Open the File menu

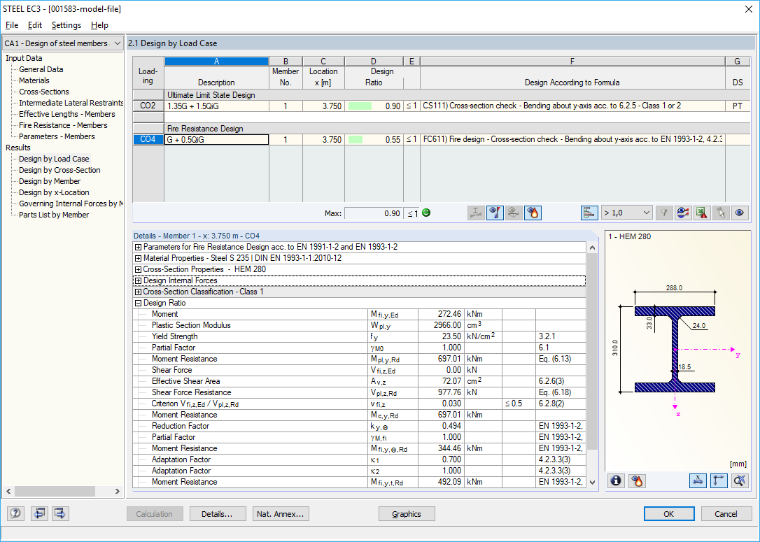[12, 25]
